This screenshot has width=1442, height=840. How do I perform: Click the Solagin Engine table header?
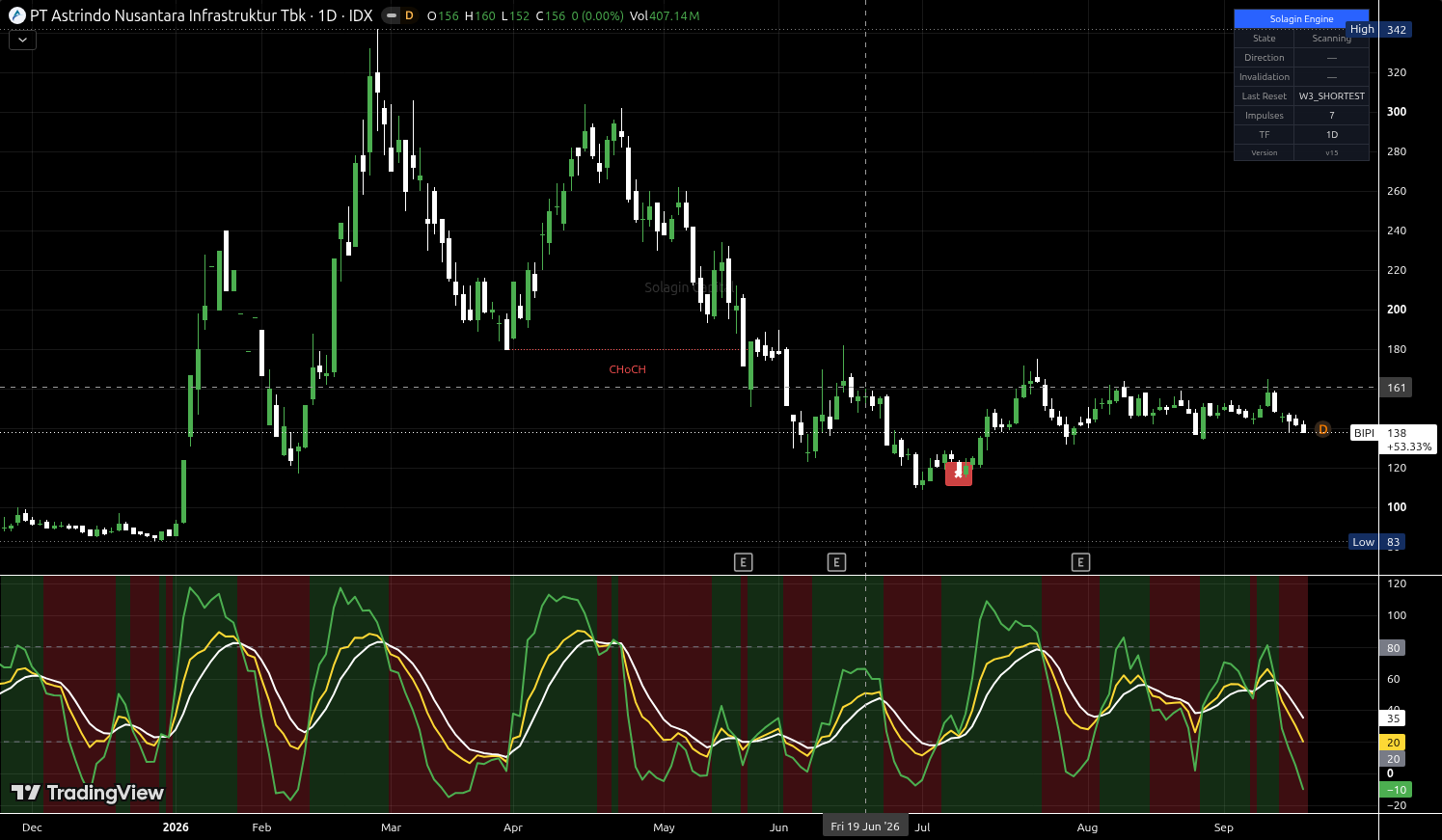[x=1301, y=19]
